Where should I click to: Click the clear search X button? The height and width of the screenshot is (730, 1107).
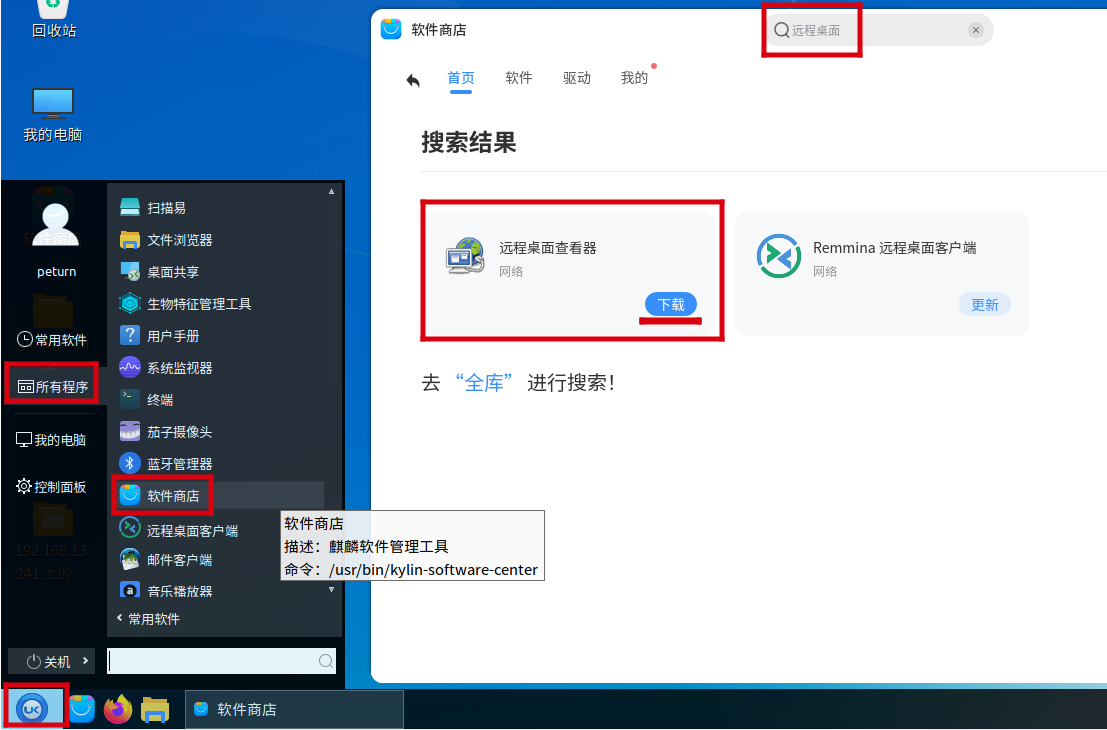tap(975, 30)
